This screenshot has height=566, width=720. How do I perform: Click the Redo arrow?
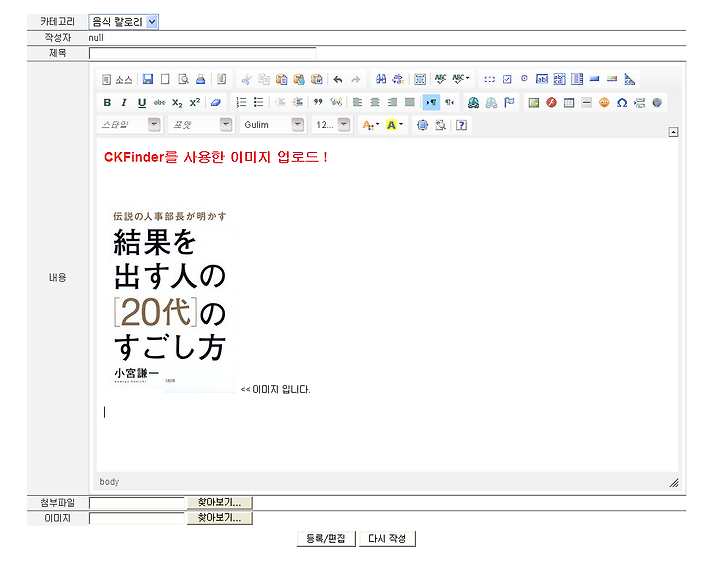coord(355,79)
